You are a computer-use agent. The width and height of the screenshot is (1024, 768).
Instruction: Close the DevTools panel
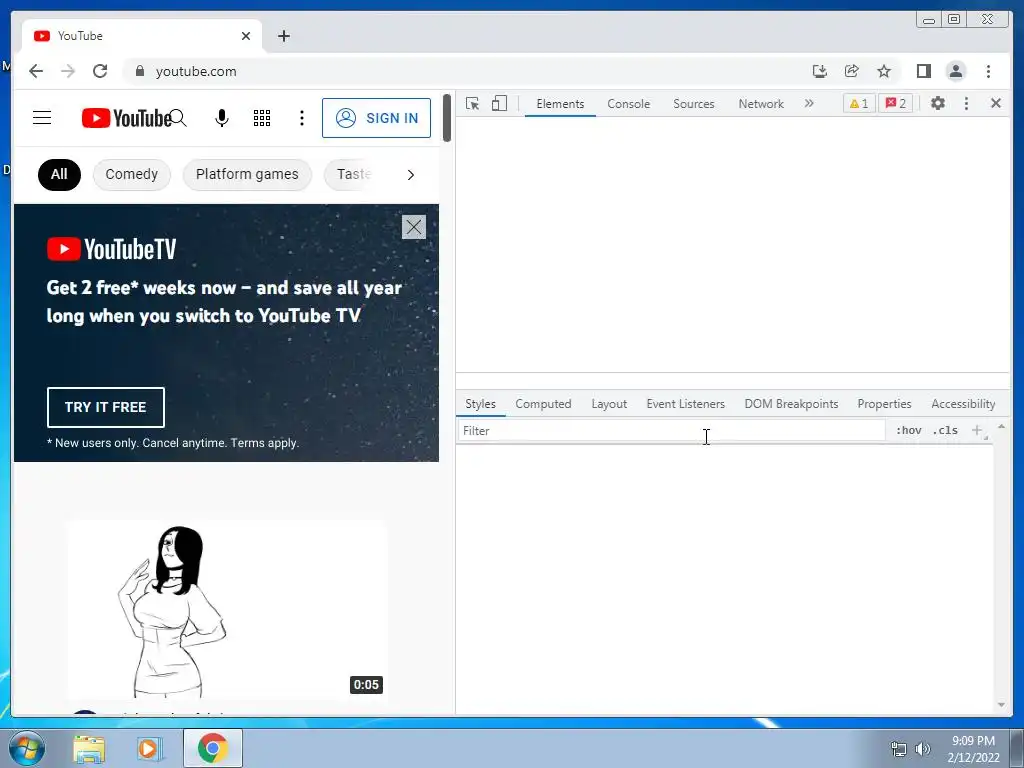tap(996, 103)
